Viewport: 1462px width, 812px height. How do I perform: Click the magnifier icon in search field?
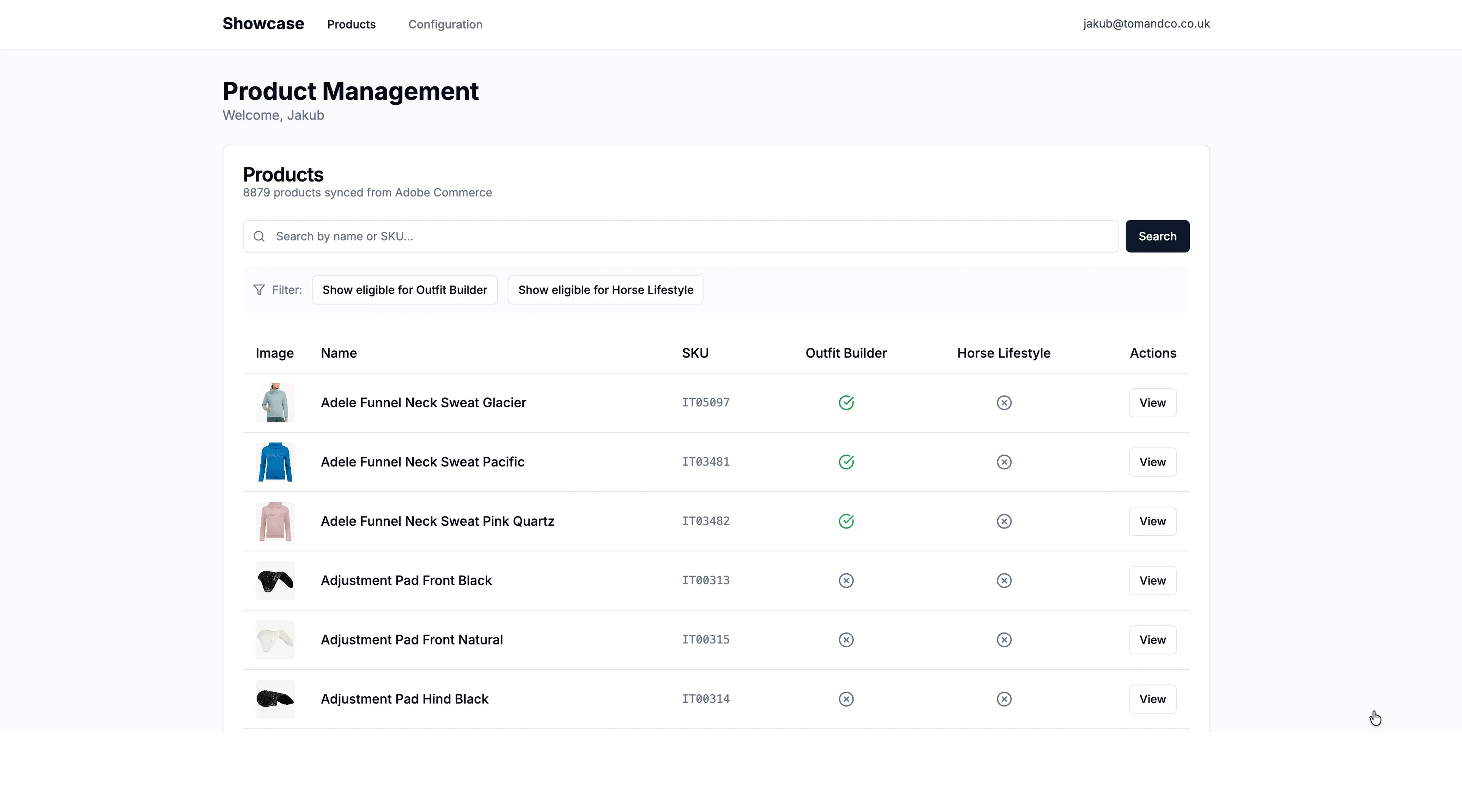pyautogui.click(x=259, y=236)
